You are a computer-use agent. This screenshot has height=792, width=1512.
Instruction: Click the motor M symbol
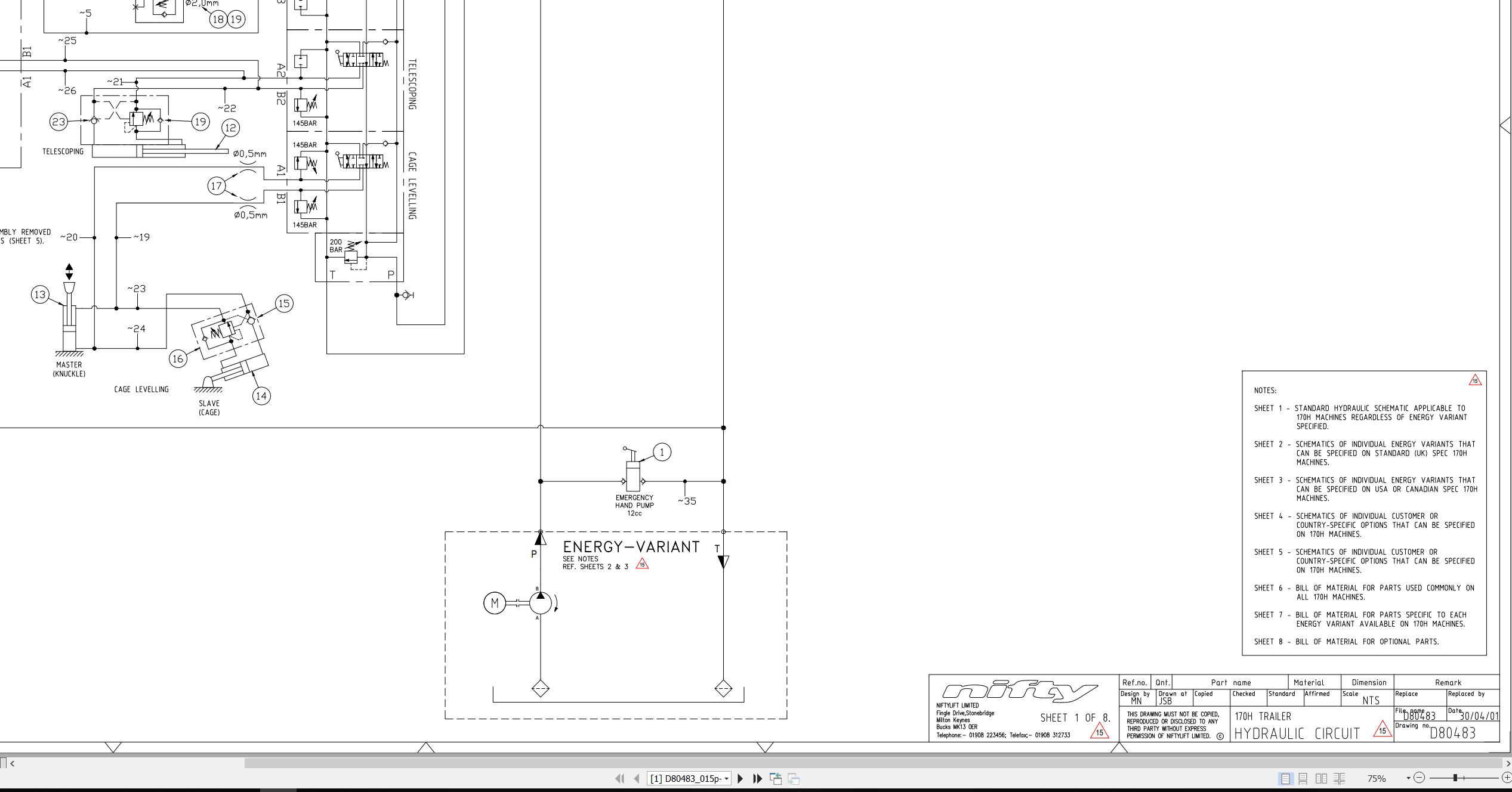pyautogui.click(x=494, y=603)
